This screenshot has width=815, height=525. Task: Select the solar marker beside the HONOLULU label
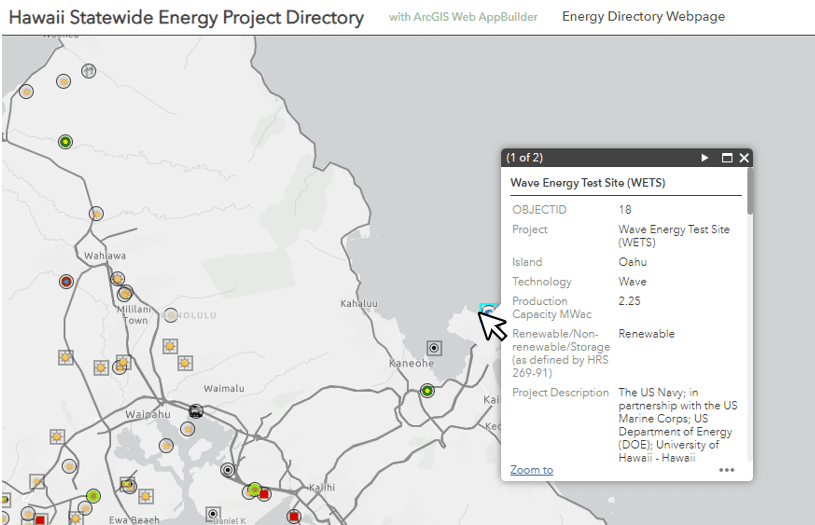170,315
